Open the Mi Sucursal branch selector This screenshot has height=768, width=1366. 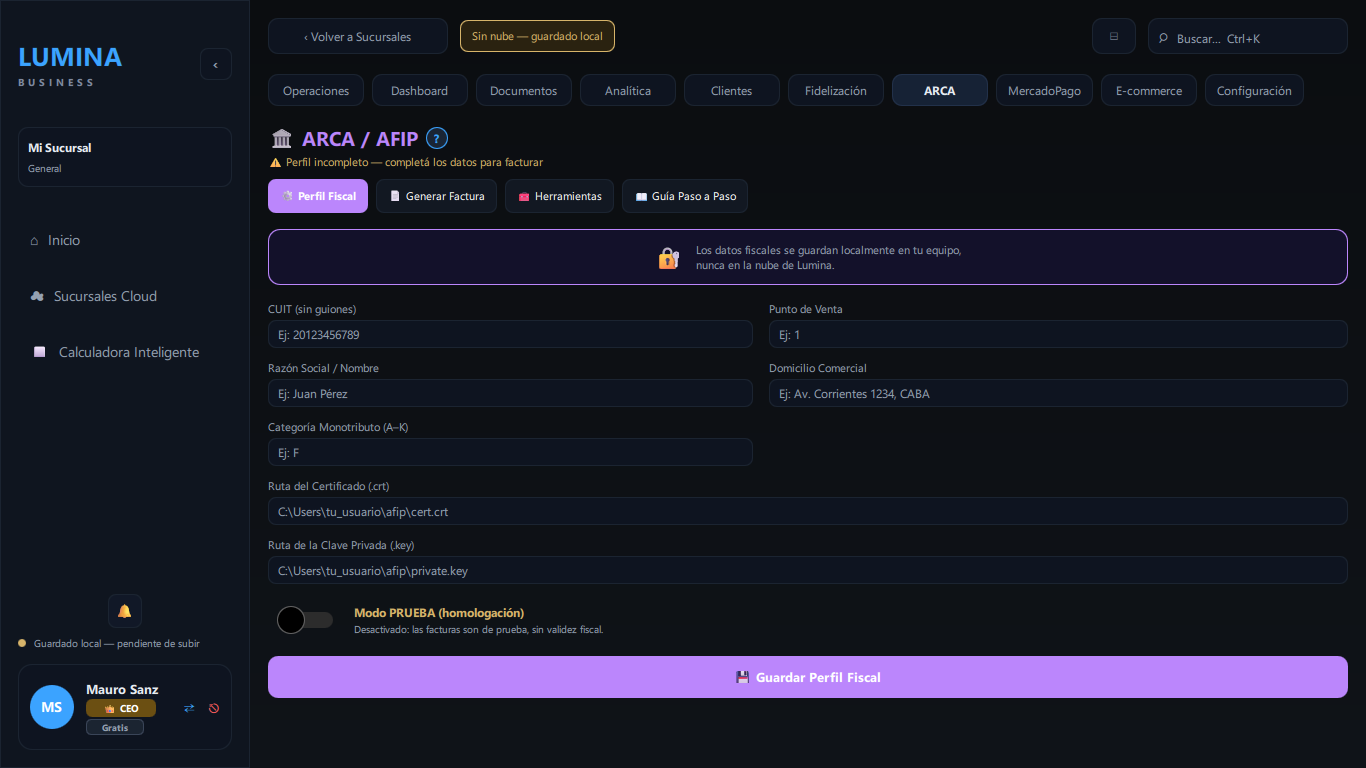click(125, 157)
